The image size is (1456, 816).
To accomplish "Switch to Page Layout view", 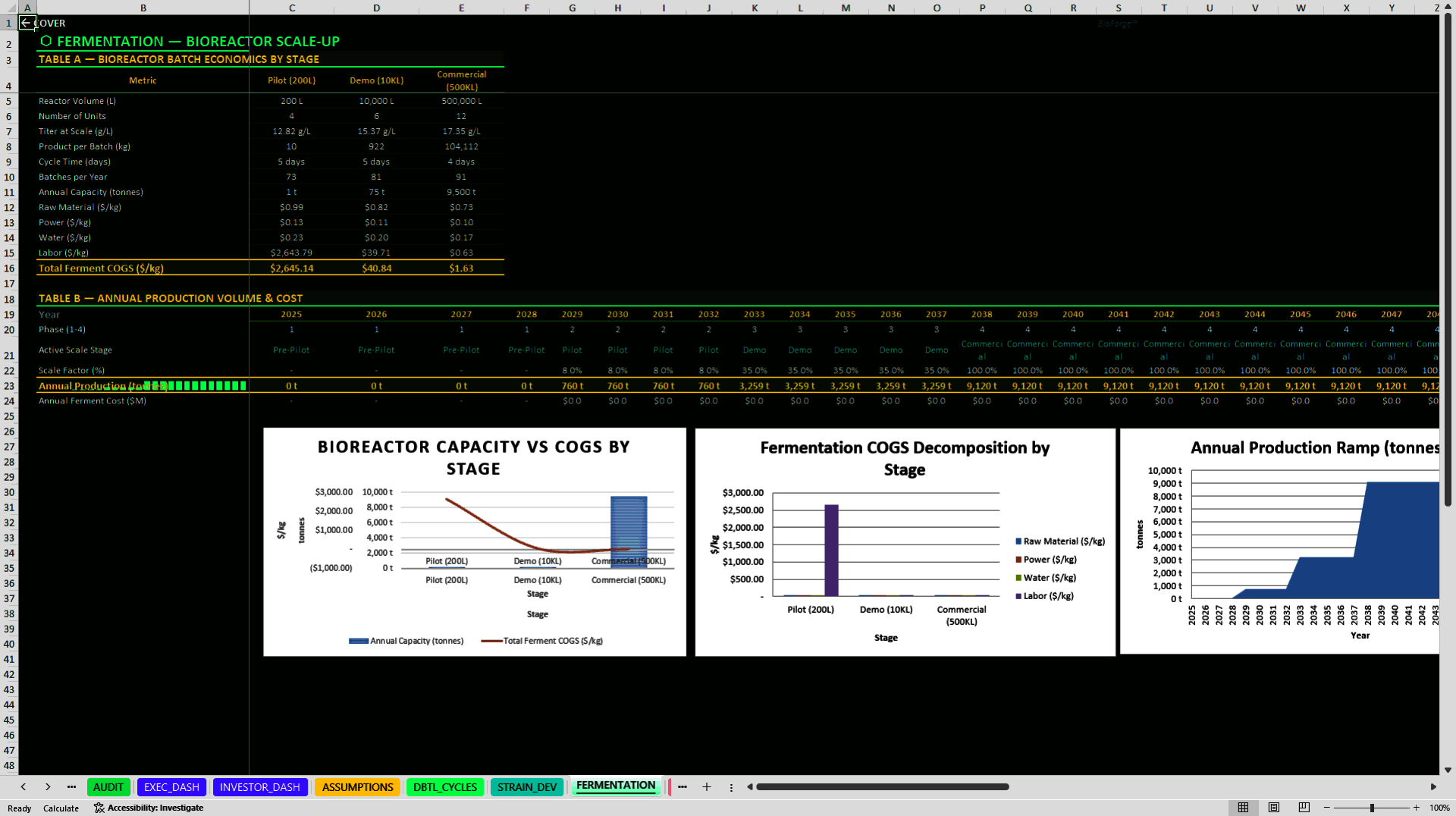I will [x=1274, y=808].
